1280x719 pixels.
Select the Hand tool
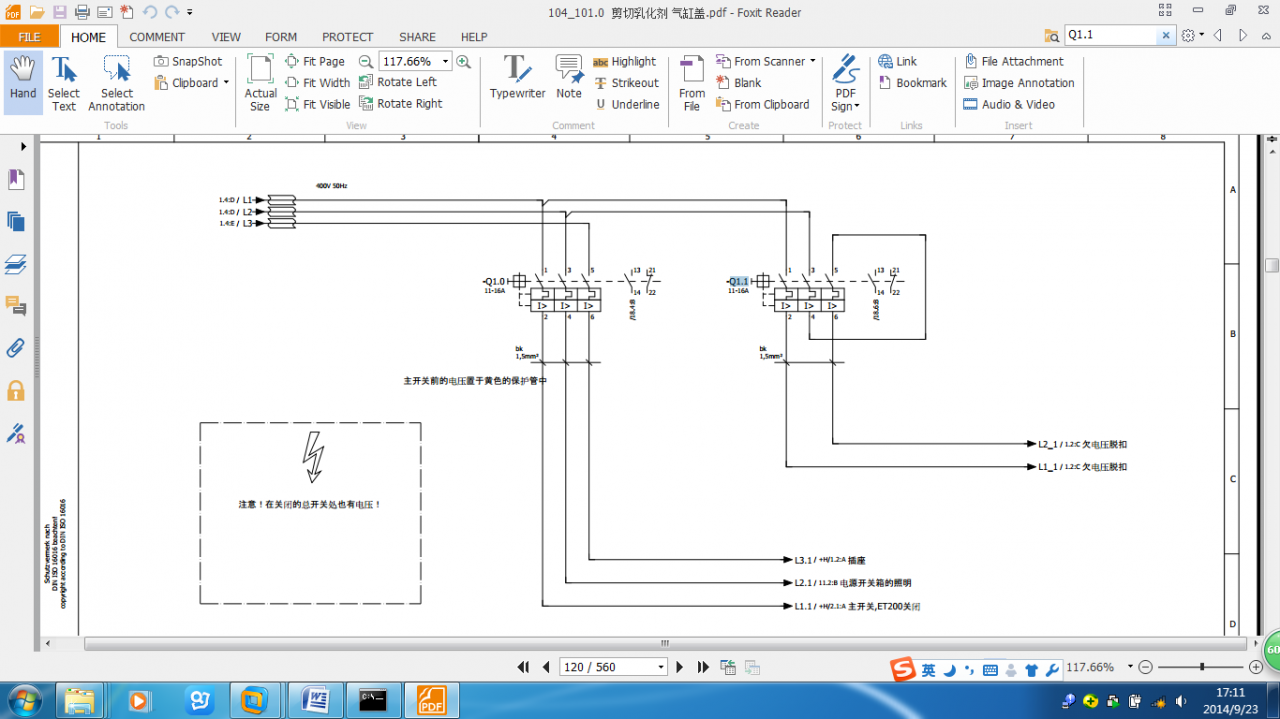pyautogui.click(x=23, y=80)
